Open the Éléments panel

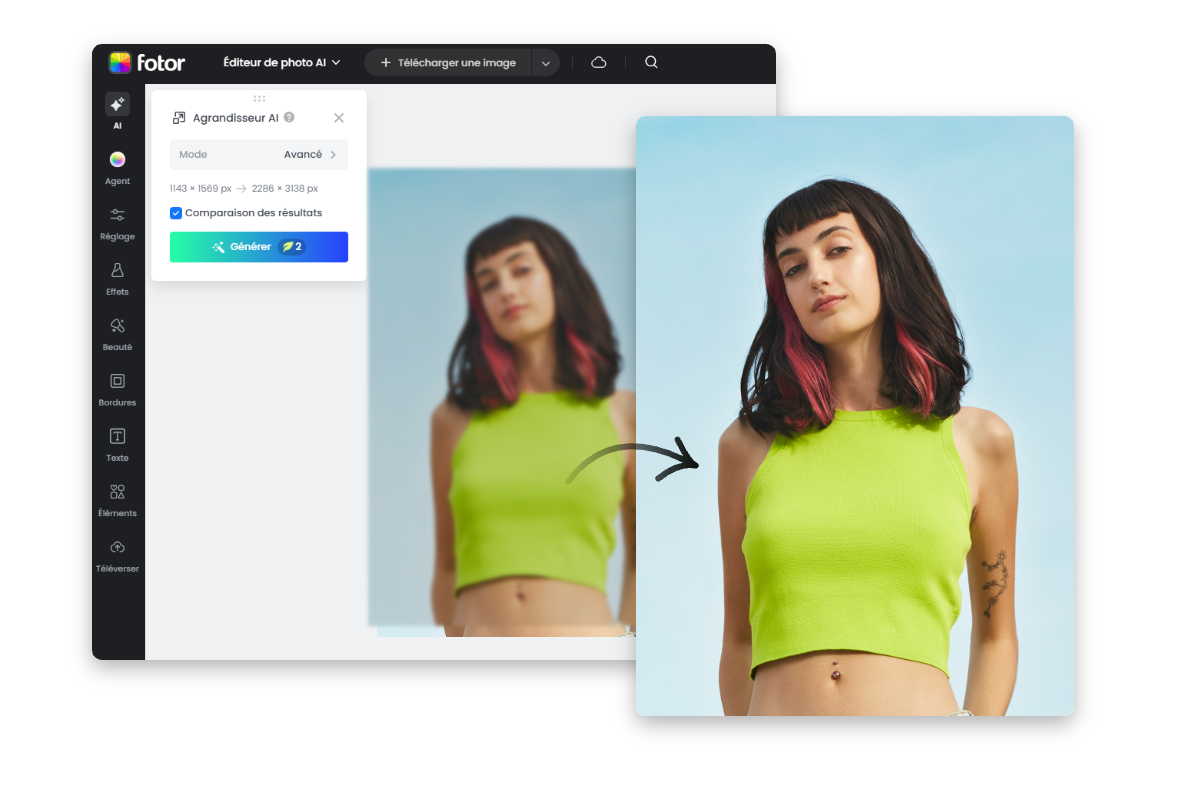(x=117, y=492)
